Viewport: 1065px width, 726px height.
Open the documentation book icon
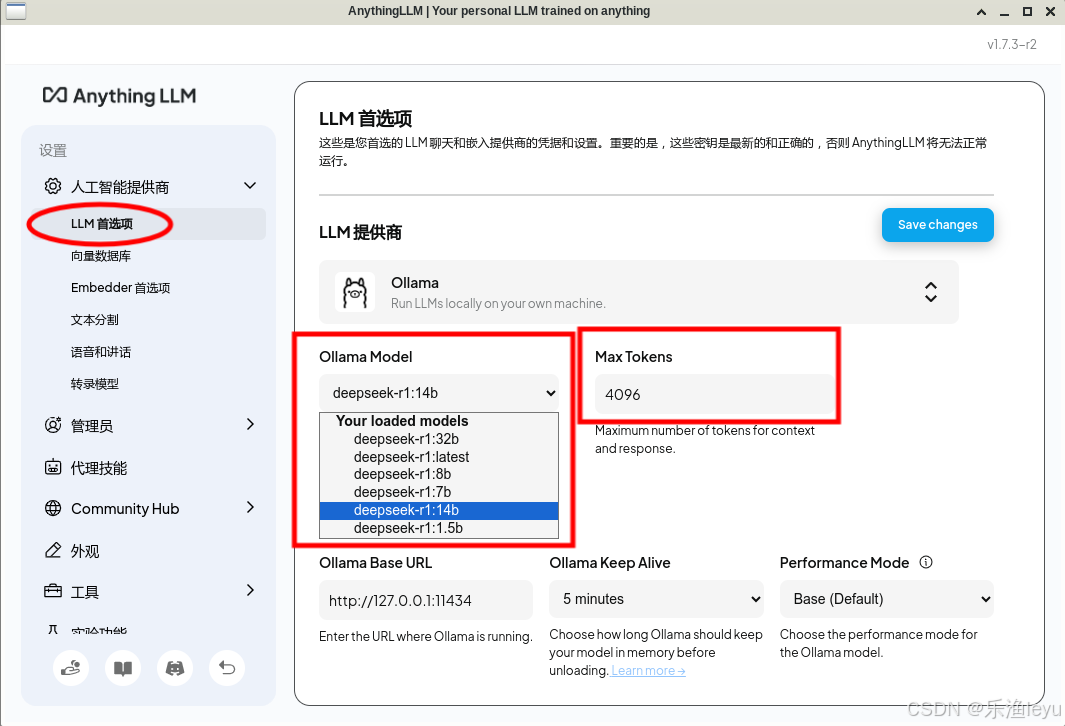click(x=123, y=668)
